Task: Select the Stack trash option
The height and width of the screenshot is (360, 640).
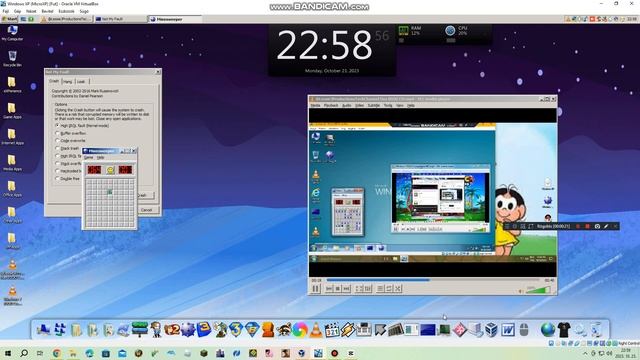Action: [x=67, y=148]
